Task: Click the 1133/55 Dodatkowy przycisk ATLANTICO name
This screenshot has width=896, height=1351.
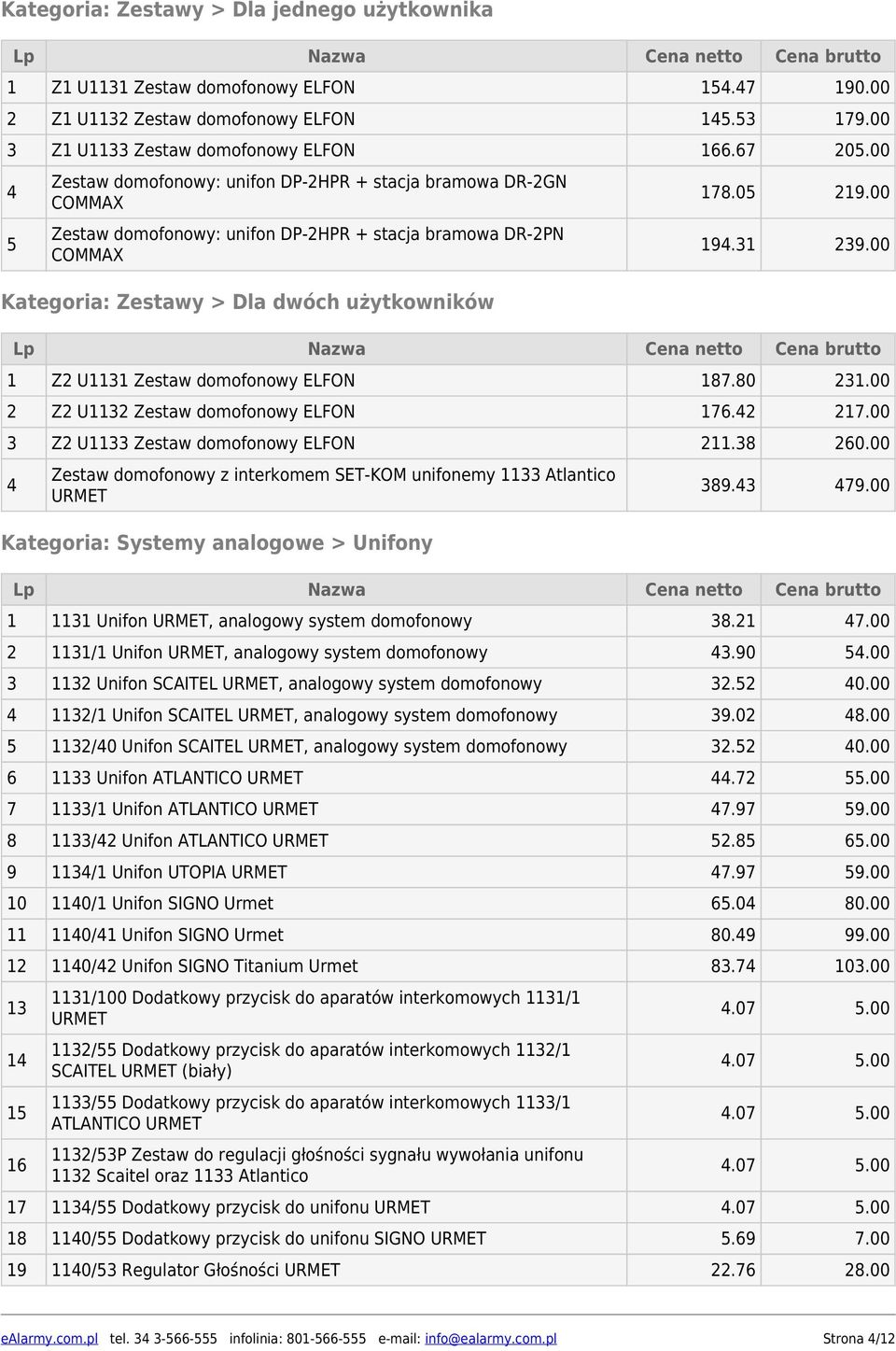Action: coord(311,1113)
